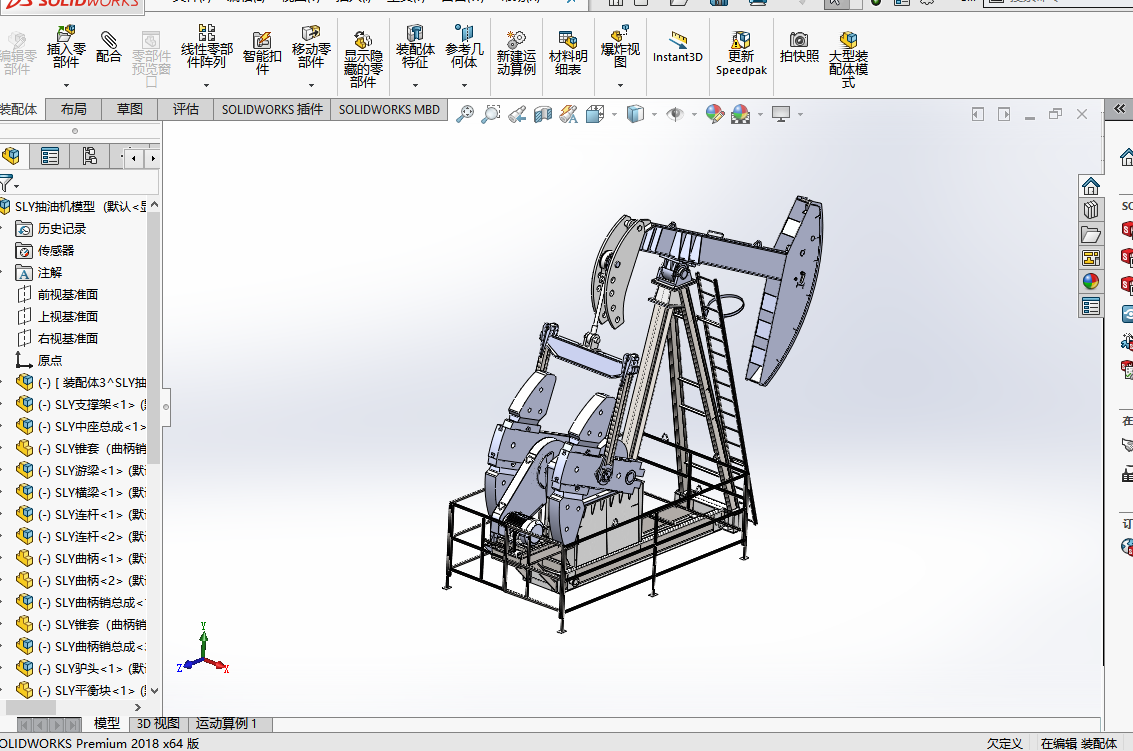The height and width of the screenshot is (751, 1133).
Task: Select Zoom to Area tool
Action: point(491,114)
